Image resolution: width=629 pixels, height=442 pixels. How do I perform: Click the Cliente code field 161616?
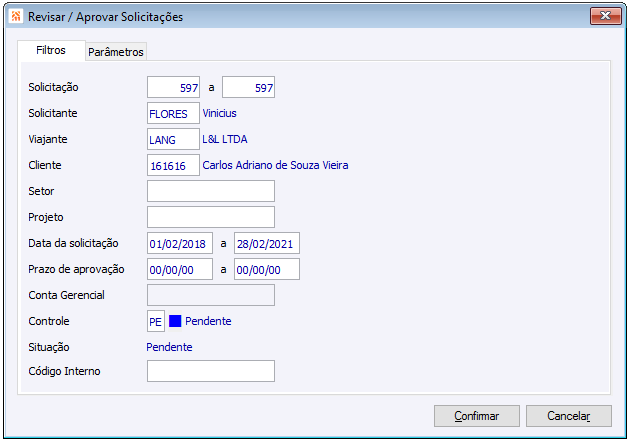(173, 165)
